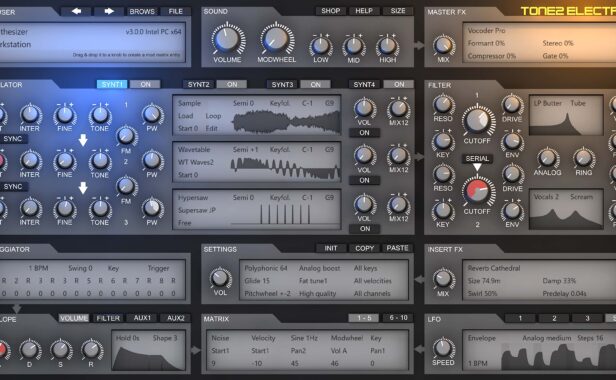Click the INIT settings button
616x380 pixels.
(330, 248)
